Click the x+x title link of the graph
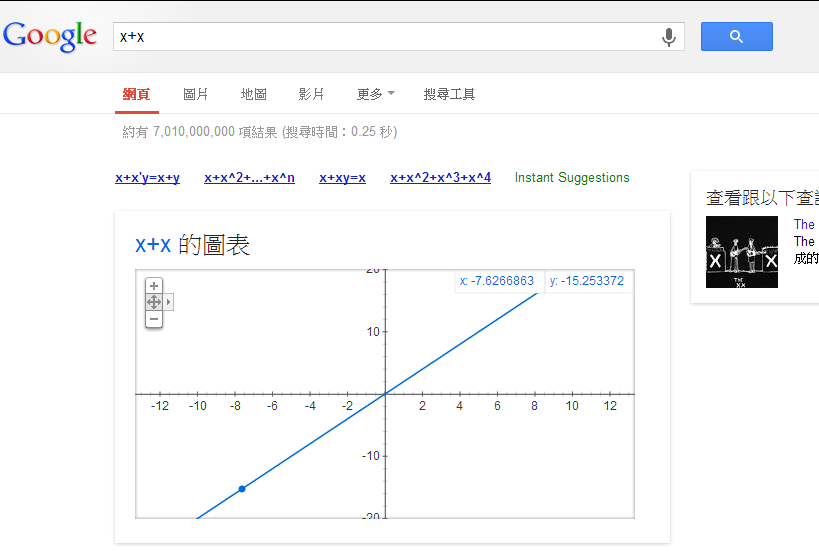 pos(153,245)
